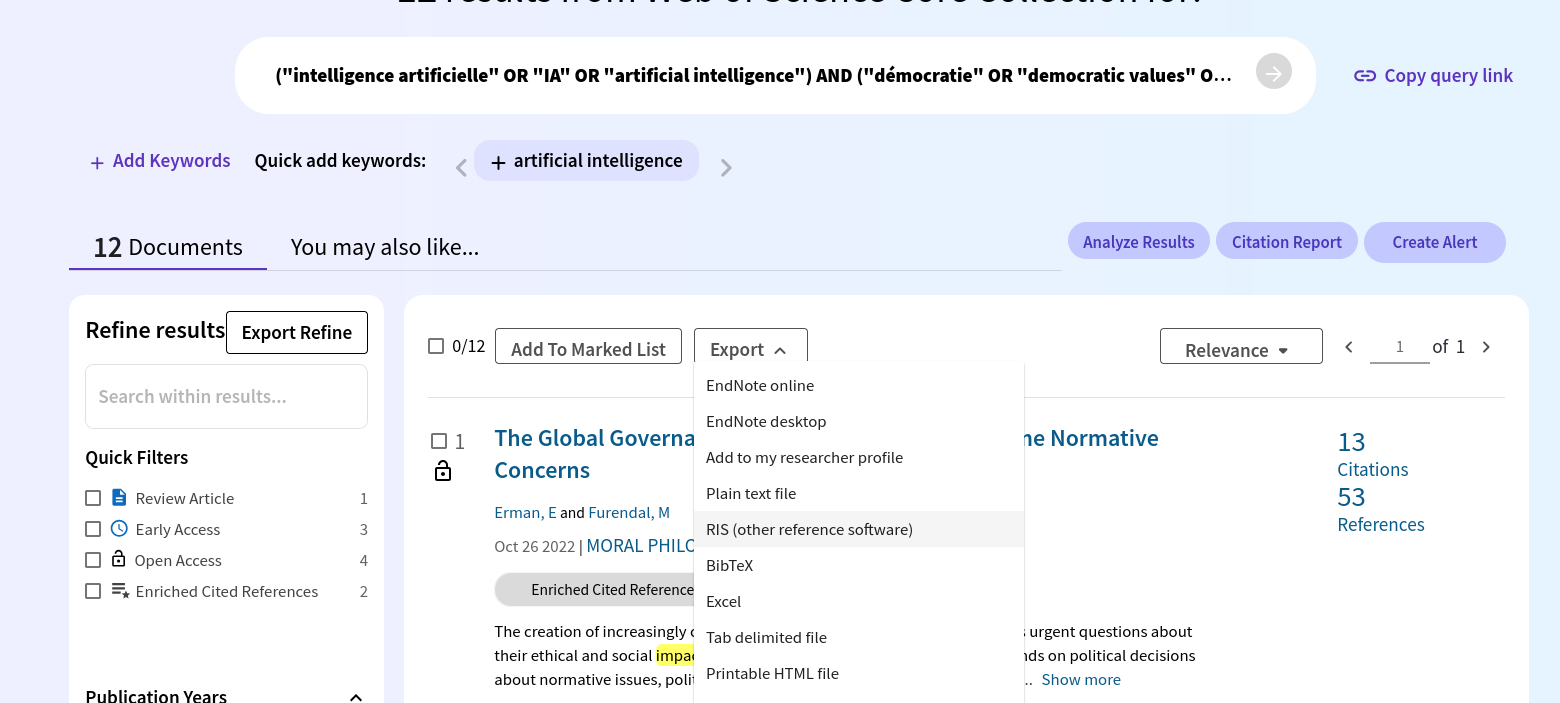
Task: Go to next results page arrow
Action: (x=1486, y=347)
